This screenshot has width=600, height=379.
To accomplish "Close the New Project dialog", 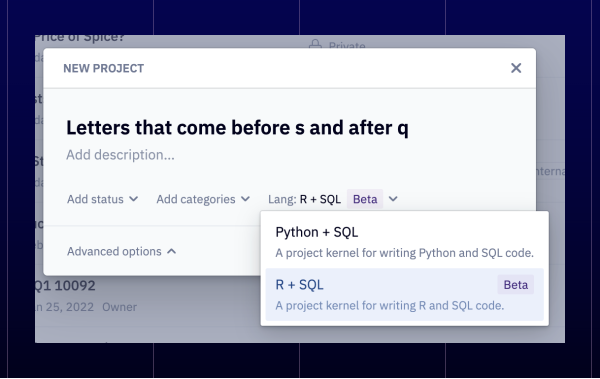I will [516, 68].
